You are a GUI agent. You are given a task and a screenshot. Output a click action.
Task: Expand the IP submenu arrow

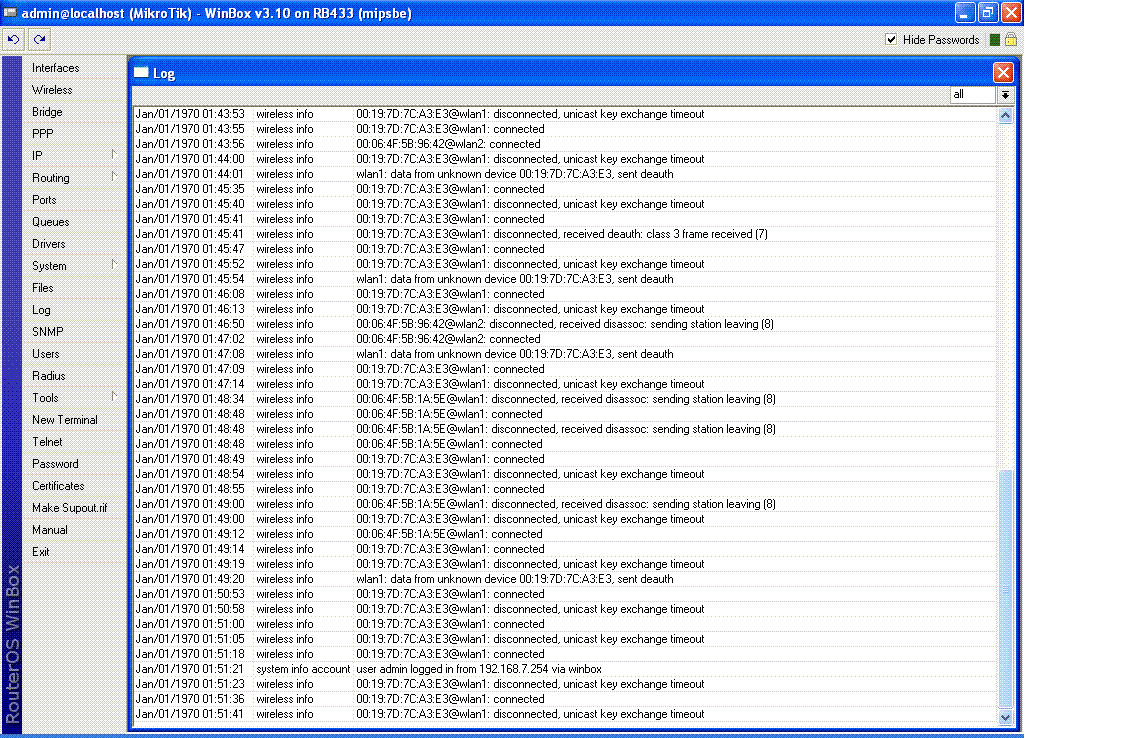coord(114,155)
